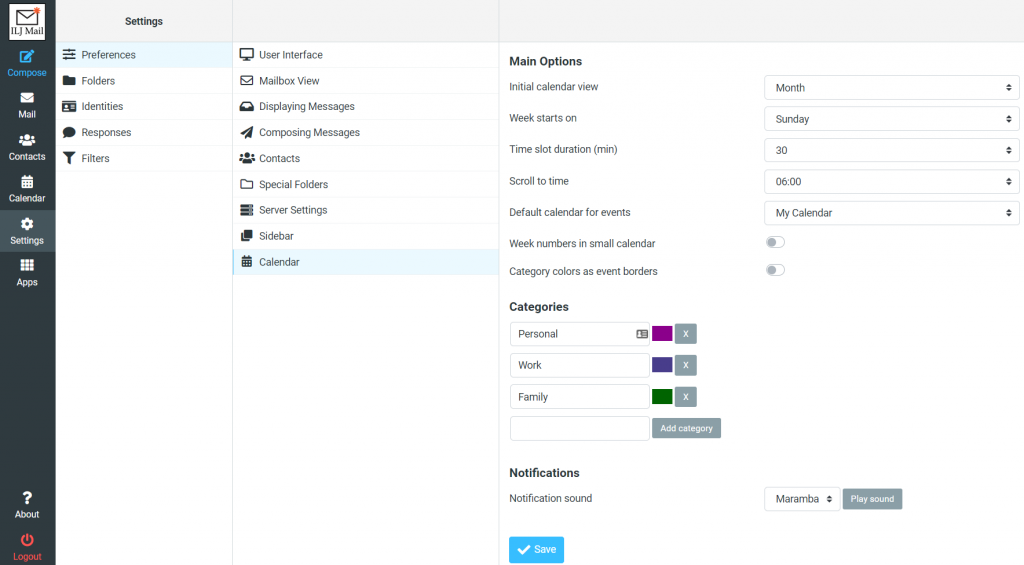Click the empty new category field
1024x565 pixels.
tap(579, 428)
